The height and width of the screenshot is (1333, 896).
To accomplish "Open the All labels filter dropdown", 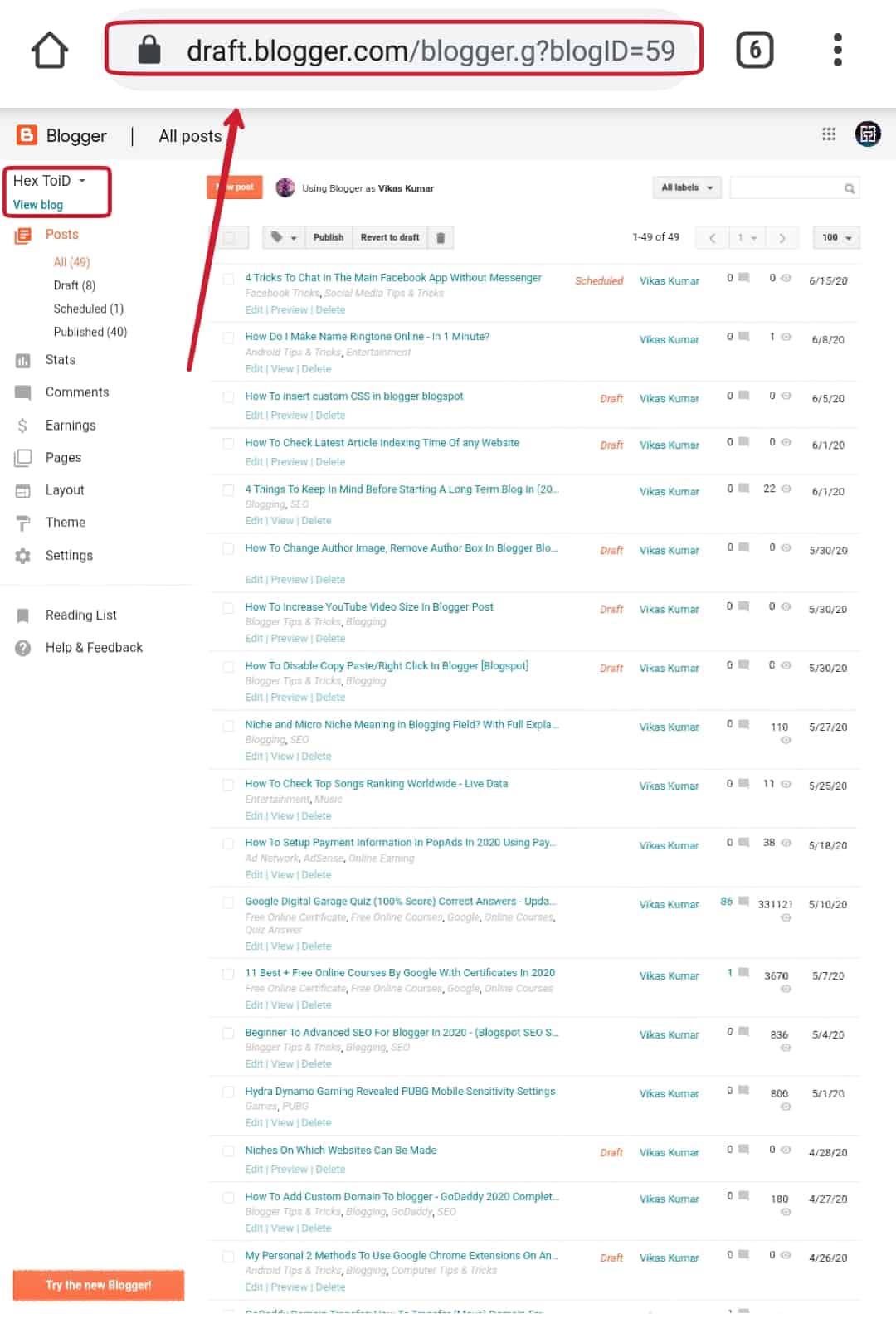I will click(687, 187).
